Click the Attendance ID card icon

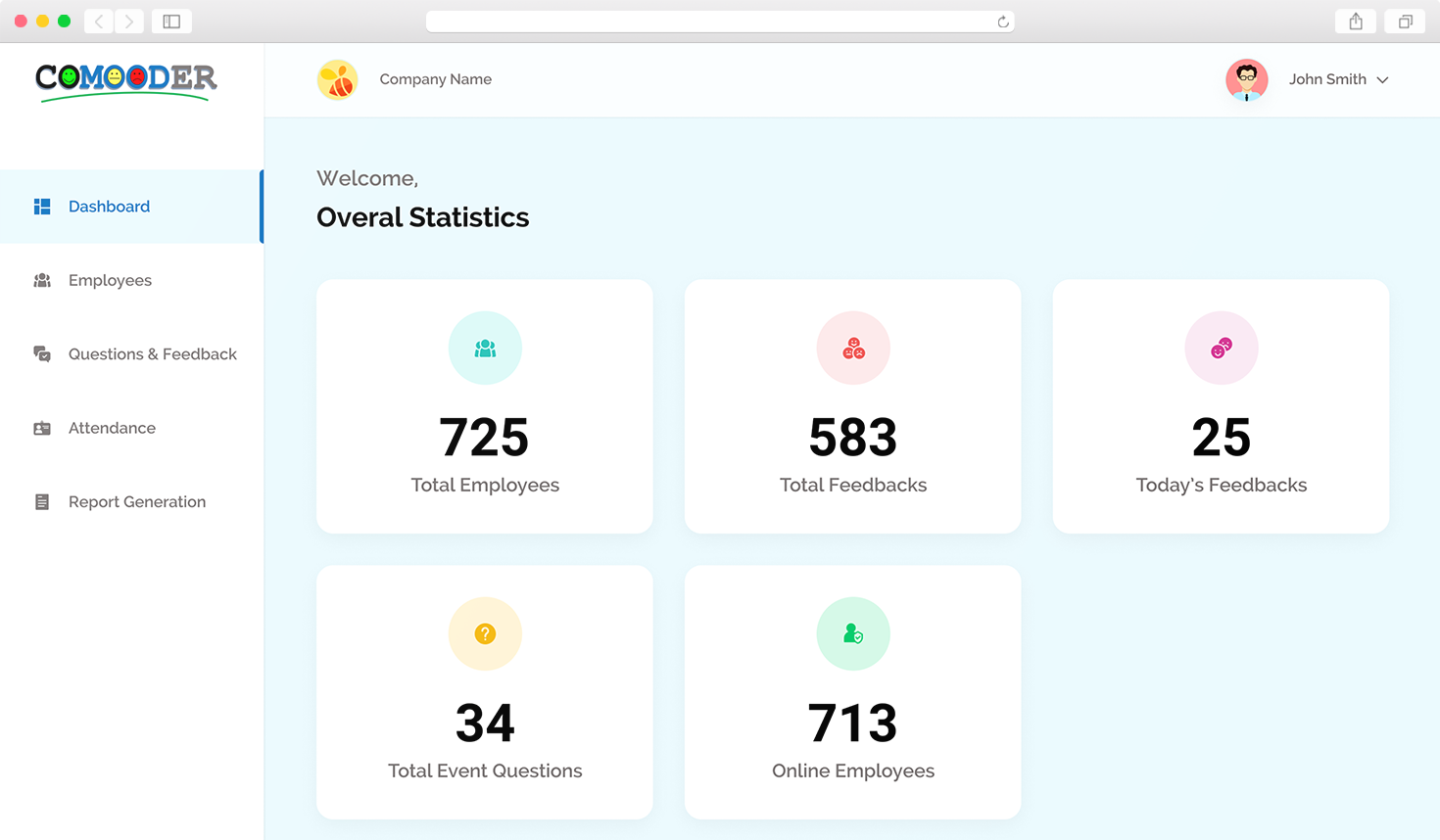[42, 429]
